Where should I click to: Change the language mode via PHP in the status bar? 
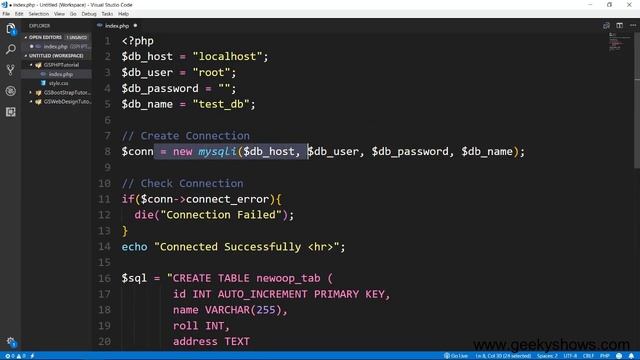coord(604,356)
